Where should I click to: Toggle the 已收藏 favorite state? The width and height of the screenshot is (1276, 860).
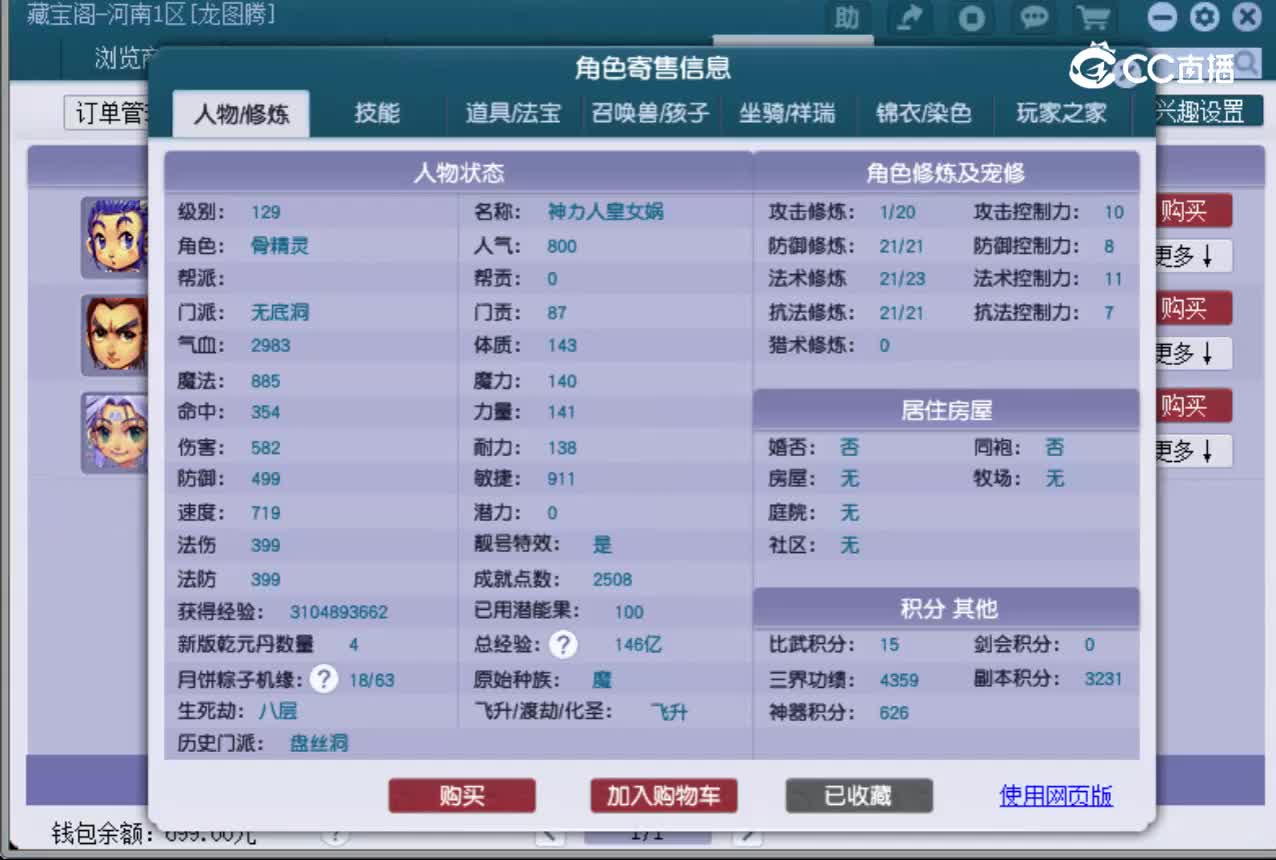coord(858,796)
